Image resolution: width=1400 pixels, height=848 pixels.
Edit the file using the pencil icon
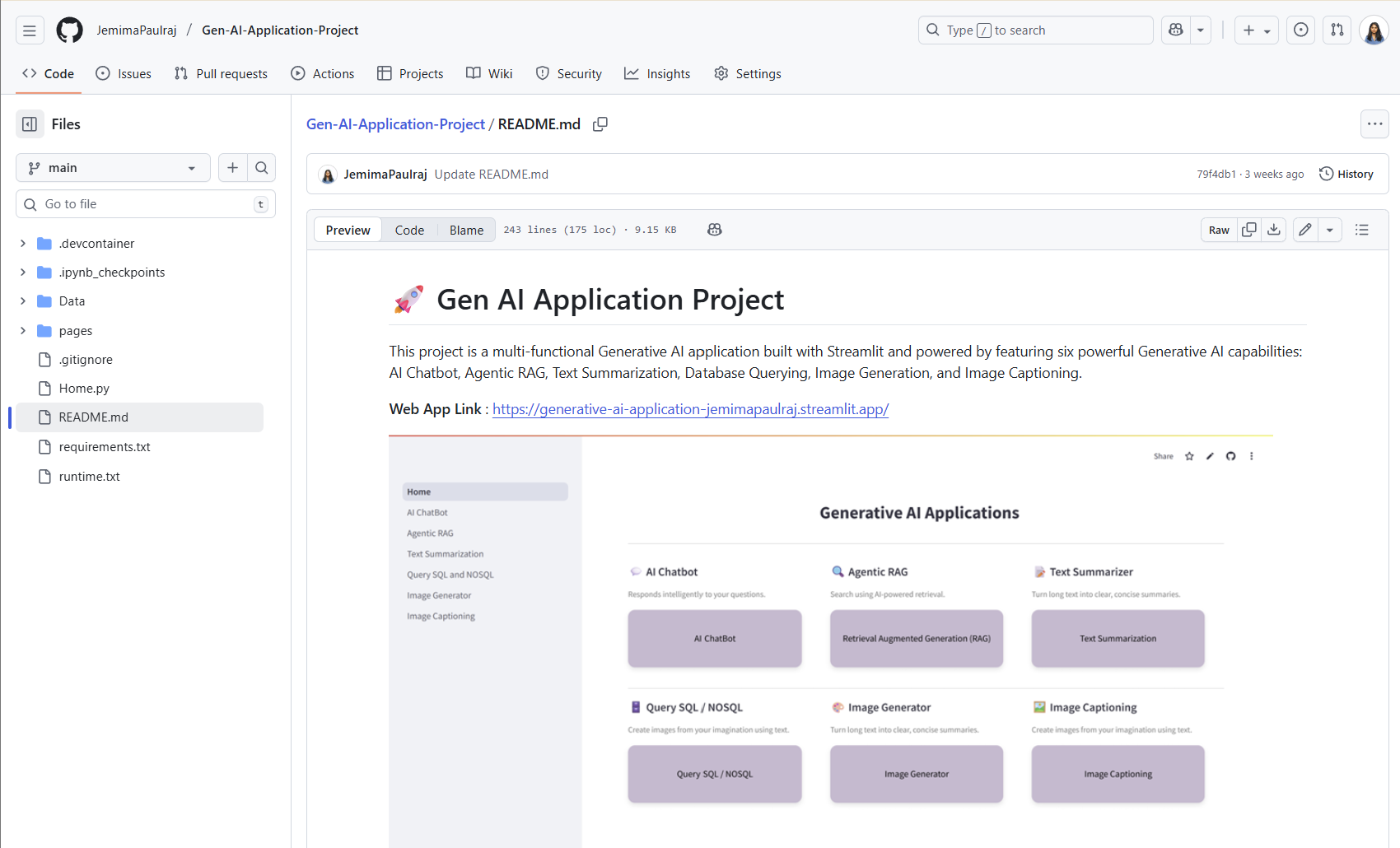click(1305, 230)
